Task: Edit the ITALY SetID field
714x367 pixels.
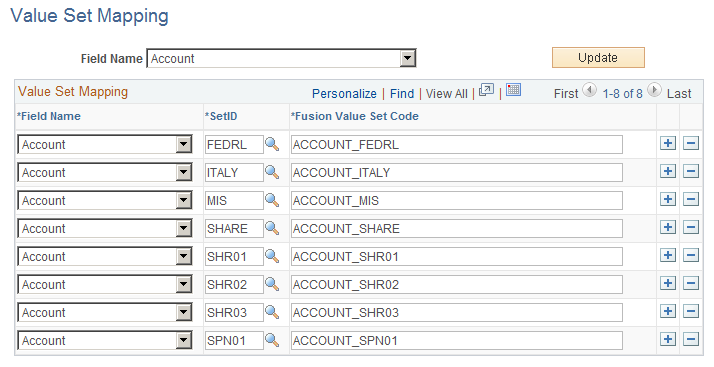Action: pos(234,173)
